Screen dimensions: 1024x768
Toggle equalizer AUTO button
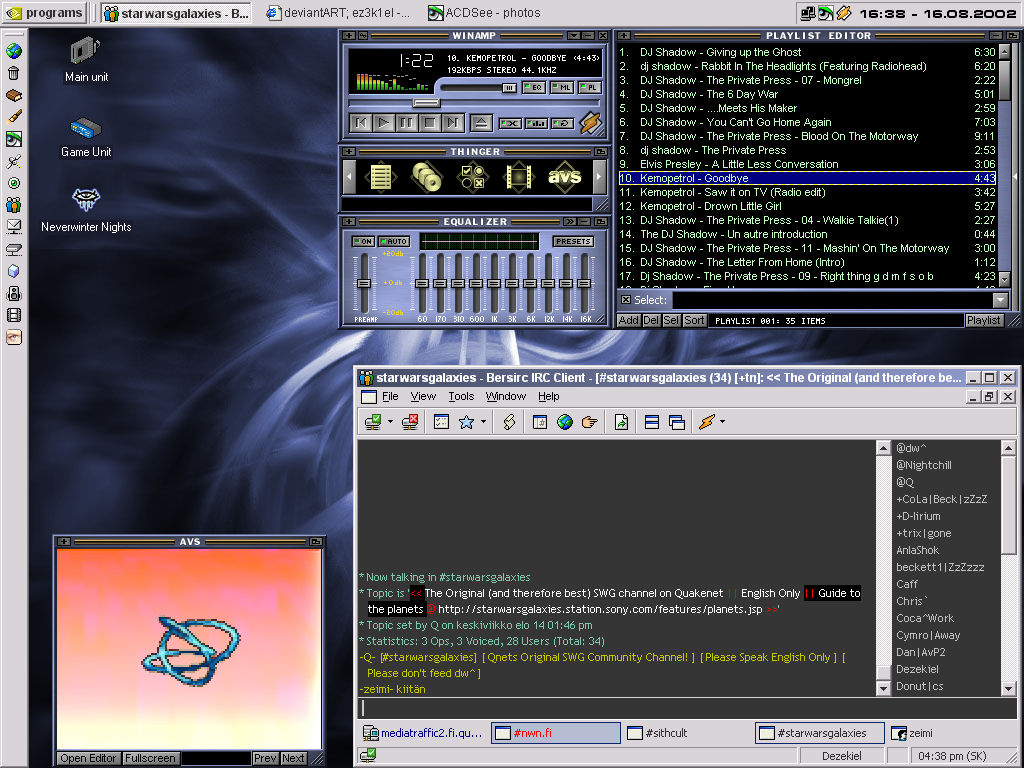coord(394,241)
